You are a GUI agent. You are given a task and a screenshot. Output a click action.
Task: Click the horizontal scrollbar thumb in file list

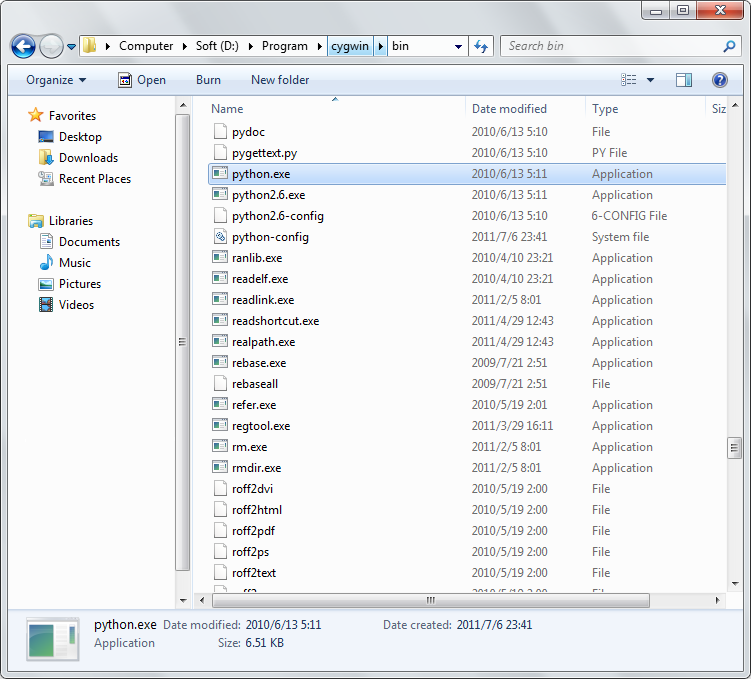pyautogui.click(x=431, y=600)
